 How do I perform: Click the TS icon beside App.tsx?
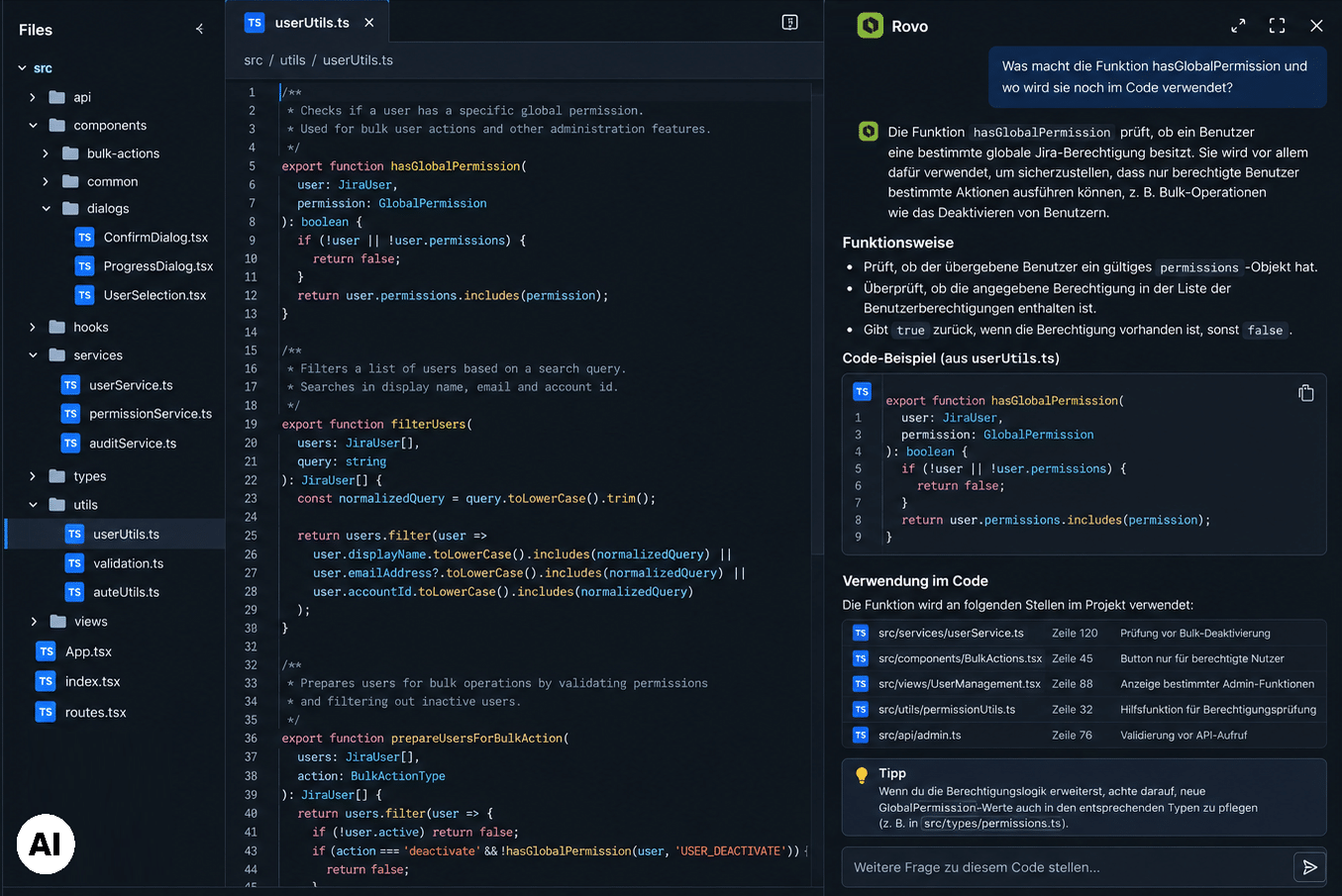point(46,651)
